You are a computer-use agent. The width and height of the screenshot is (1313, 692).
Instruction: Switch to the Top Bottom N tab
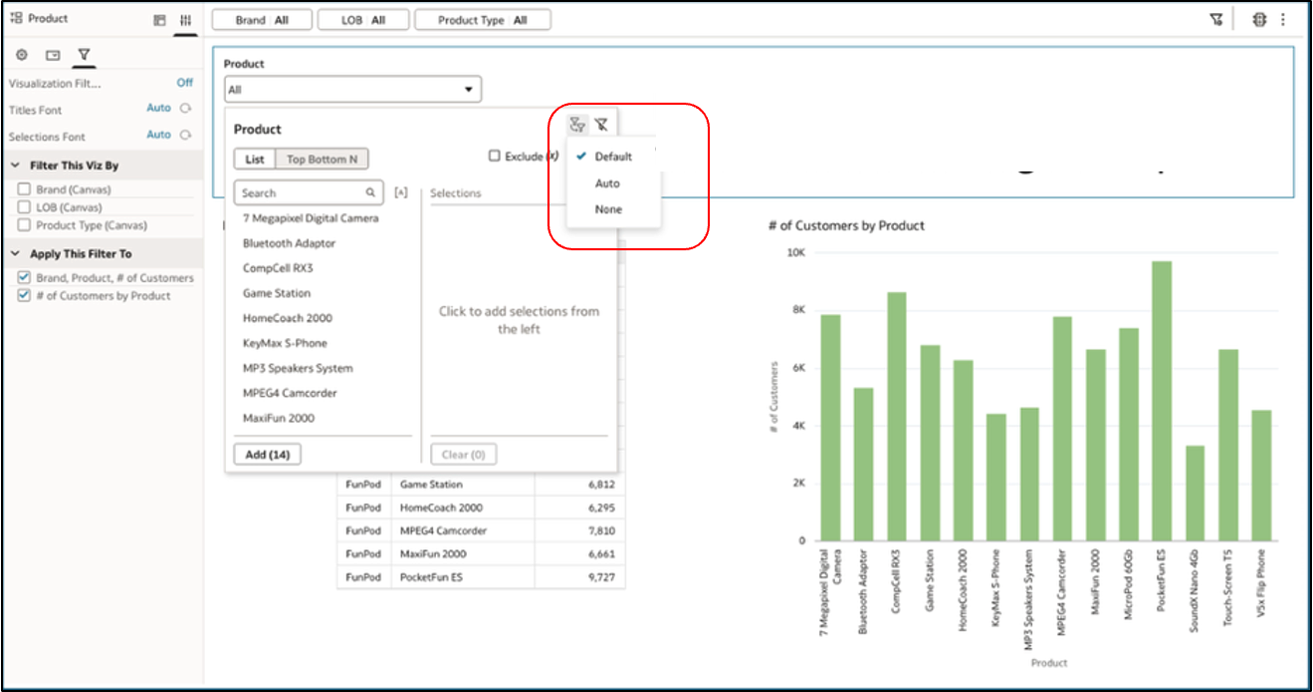pyautogui.click(x=322, y=159)
